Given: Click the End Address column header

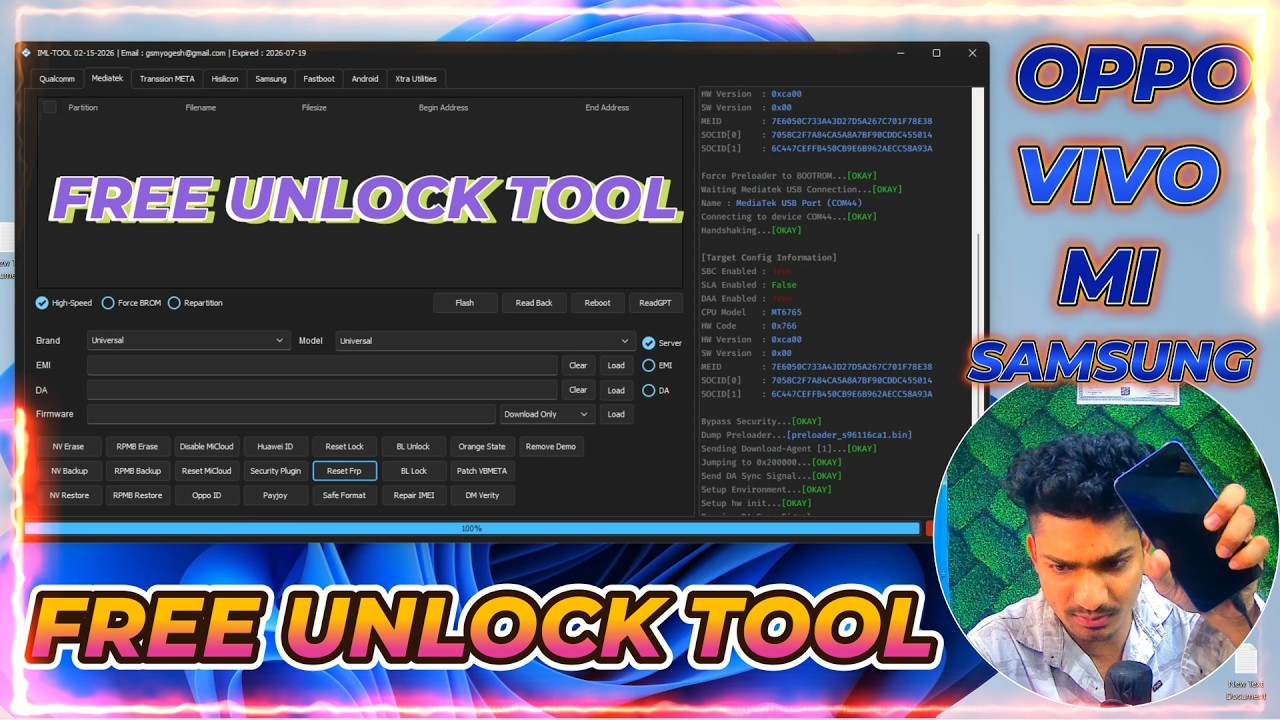Looking at the screenshot, I should point(607,107).
